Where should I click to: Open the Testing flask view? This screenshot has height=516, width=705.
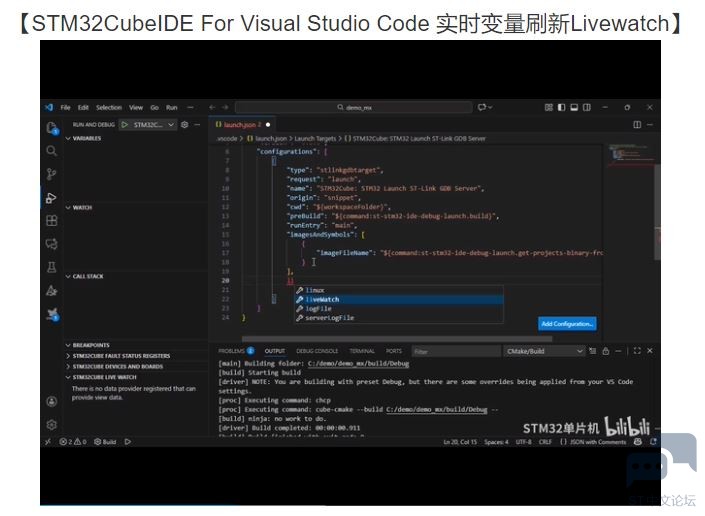pos(51,267)
